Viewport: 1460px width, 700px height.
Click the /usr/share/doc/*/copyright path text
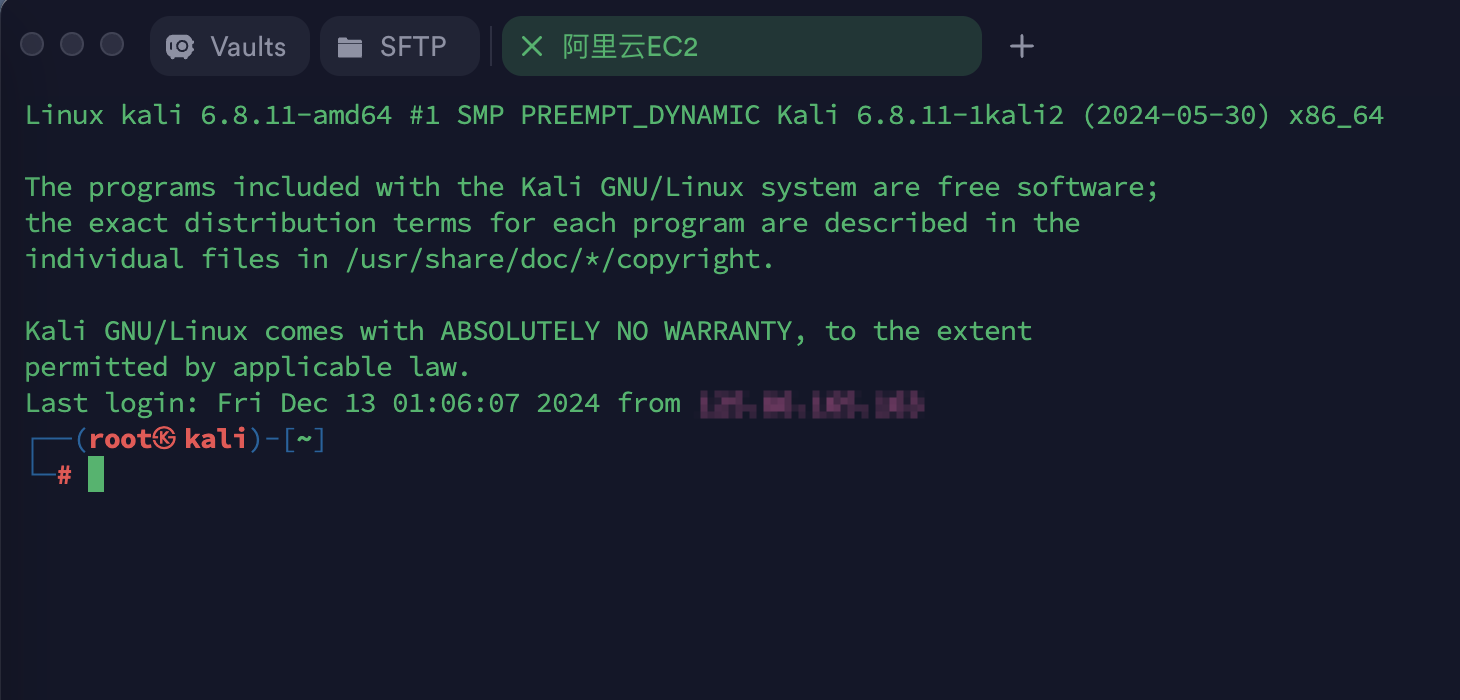click(x=560, y=259)
